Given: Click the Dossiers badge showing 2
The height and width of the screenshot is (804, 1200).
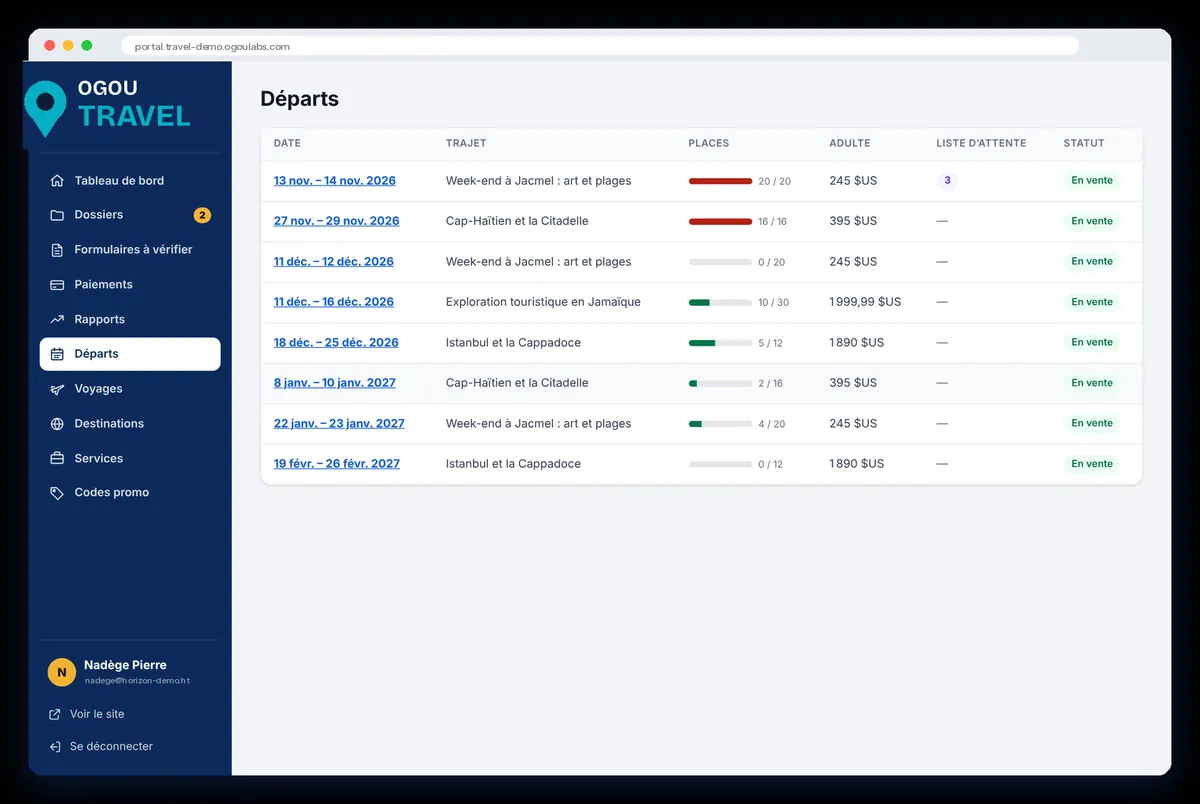Looking at the screenshot, I should click(202, 215).
